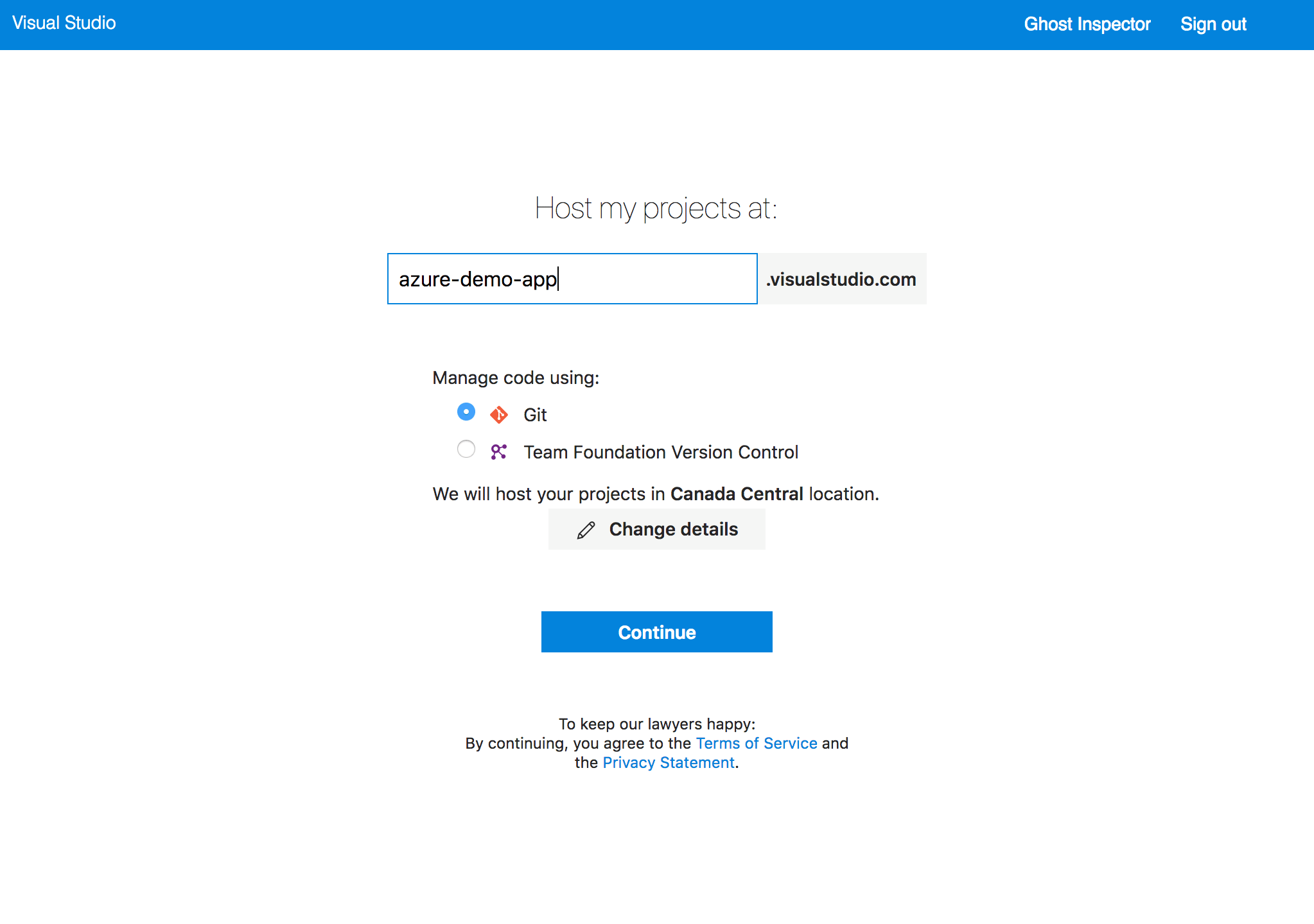The height and width of the screenshot is (924, 1314).
Task: Open the Terms of Service link
Action: pos(757,743)
